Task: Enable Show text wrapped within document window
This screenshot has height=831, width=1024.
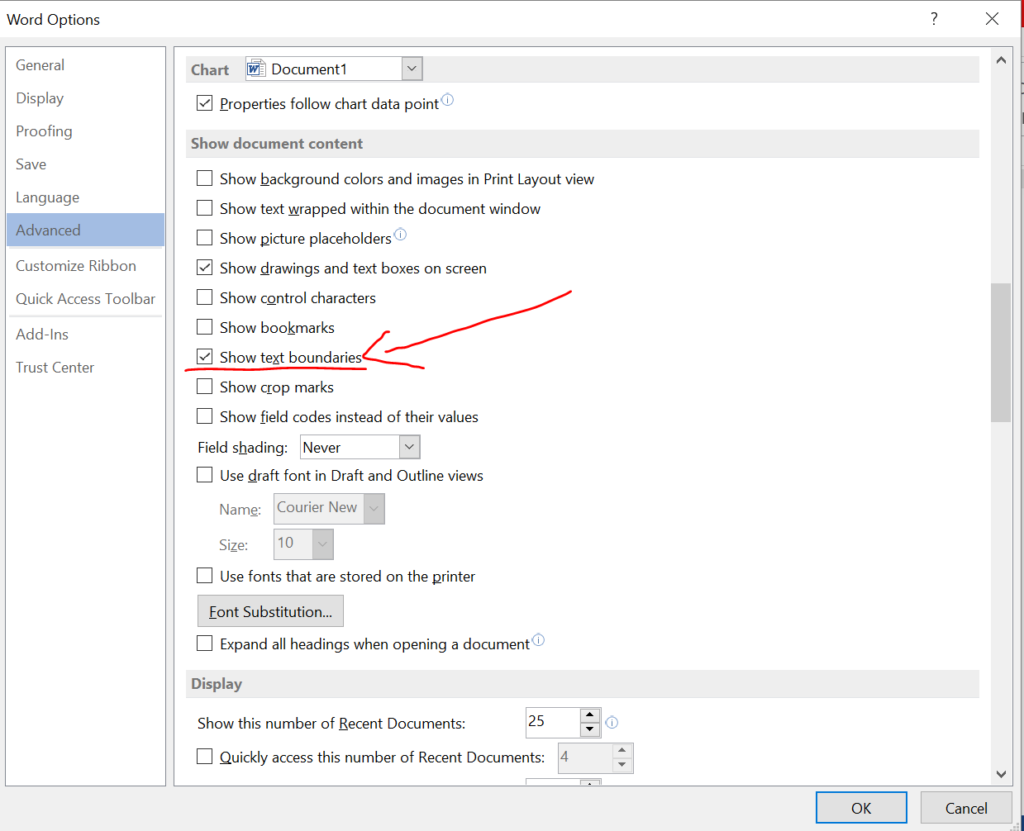Action: coord(204,208)
